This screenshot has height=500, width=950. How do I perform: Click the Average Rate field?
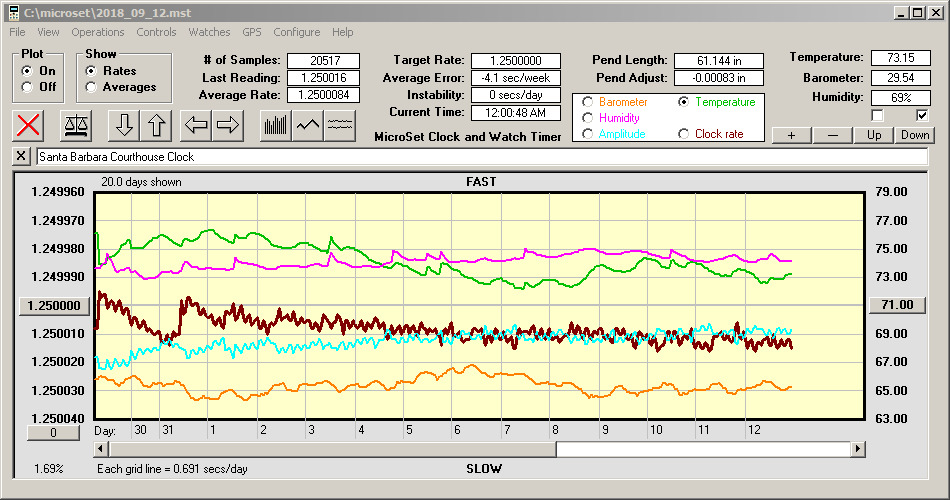point(324,95)
